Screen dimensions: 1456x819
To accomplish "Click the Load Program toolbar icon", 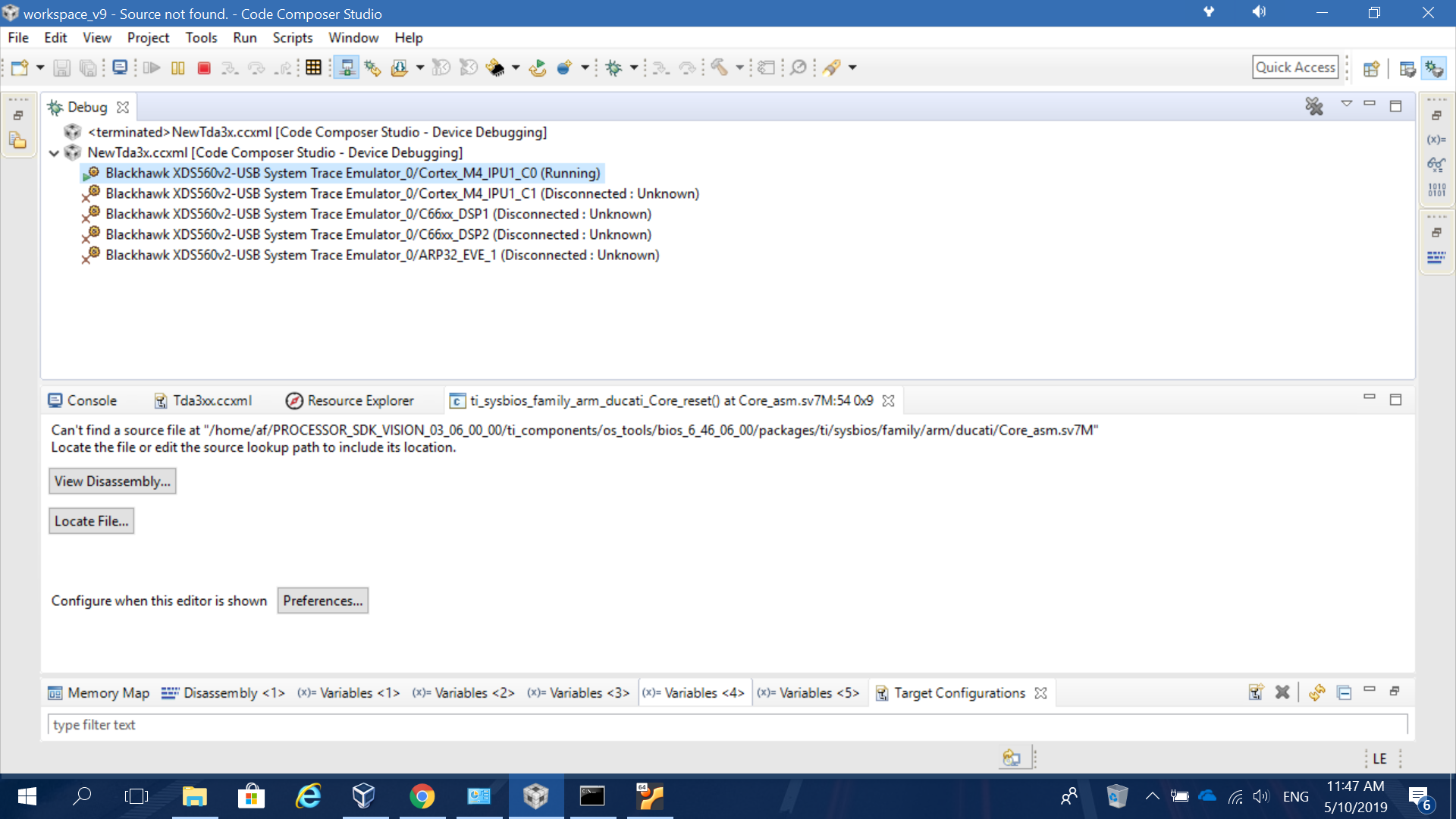I will [399, 67].
